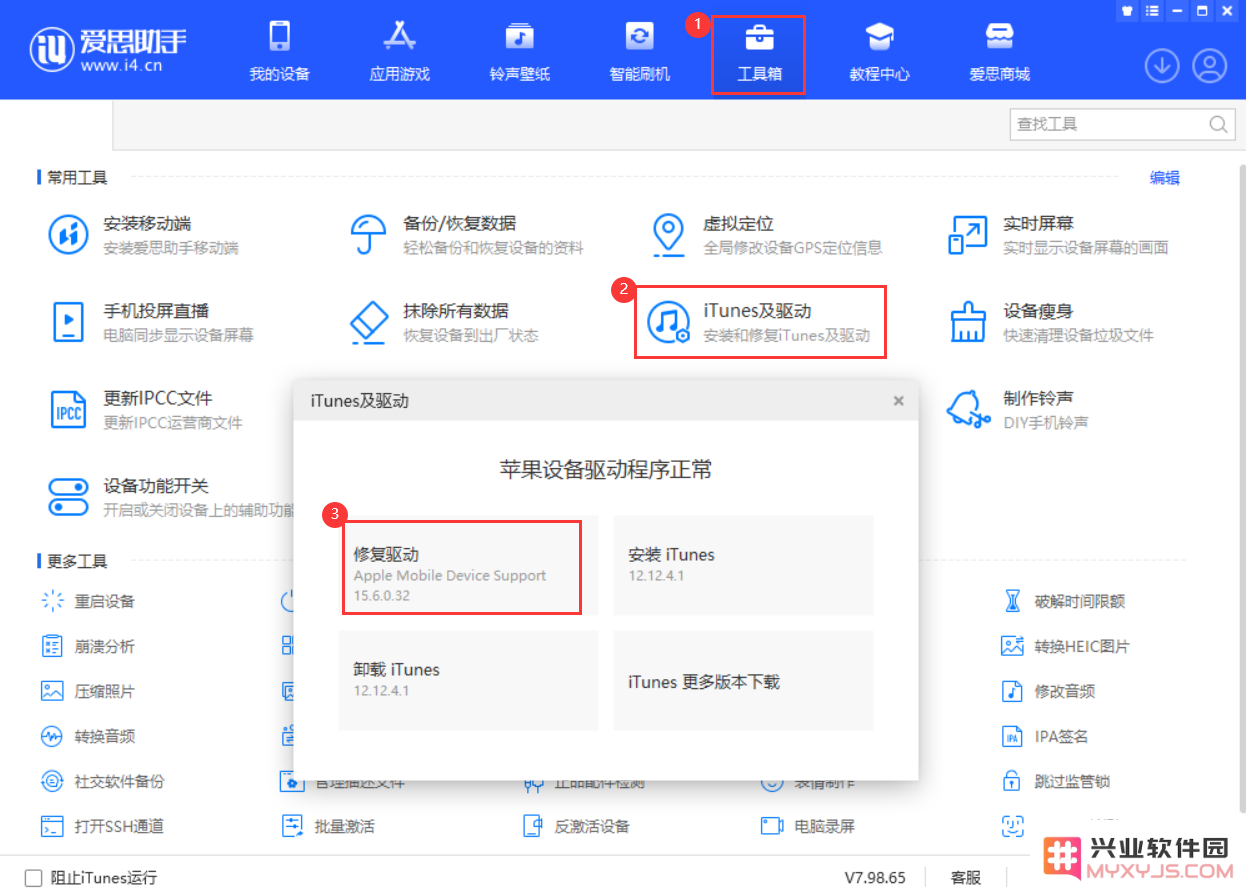Switch to the 应用游戏 tab
The image size is (1246, 895).
pyautogui.click(x=399, y=52)
